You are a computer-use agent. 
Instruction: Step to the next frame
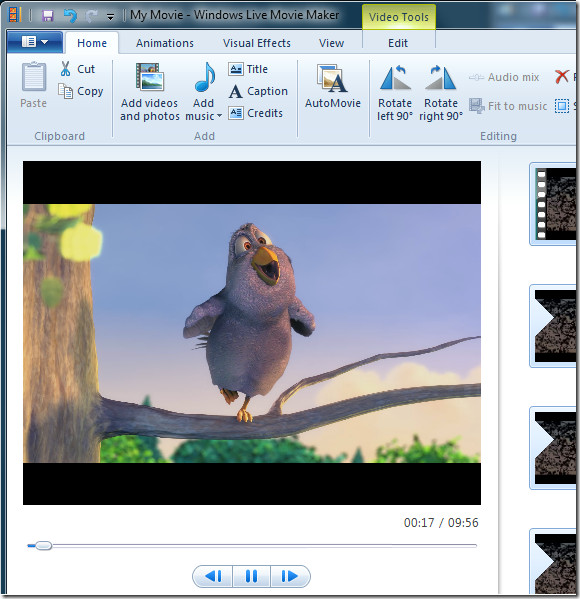click(290, 576)
